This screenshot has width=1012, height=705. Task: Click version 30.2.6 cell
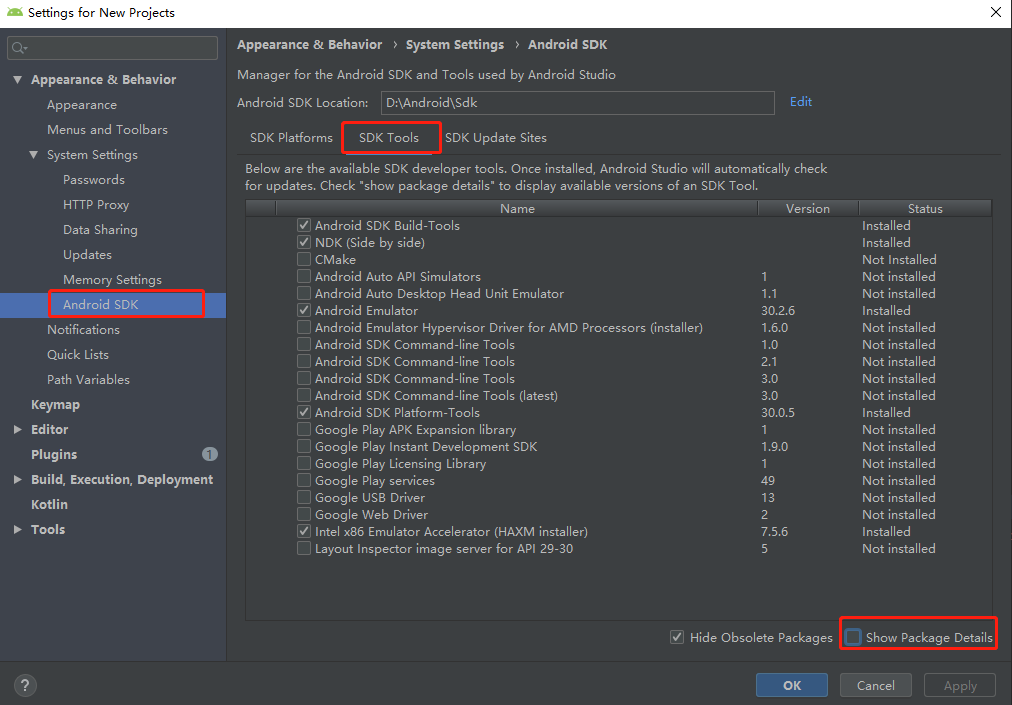778,311
